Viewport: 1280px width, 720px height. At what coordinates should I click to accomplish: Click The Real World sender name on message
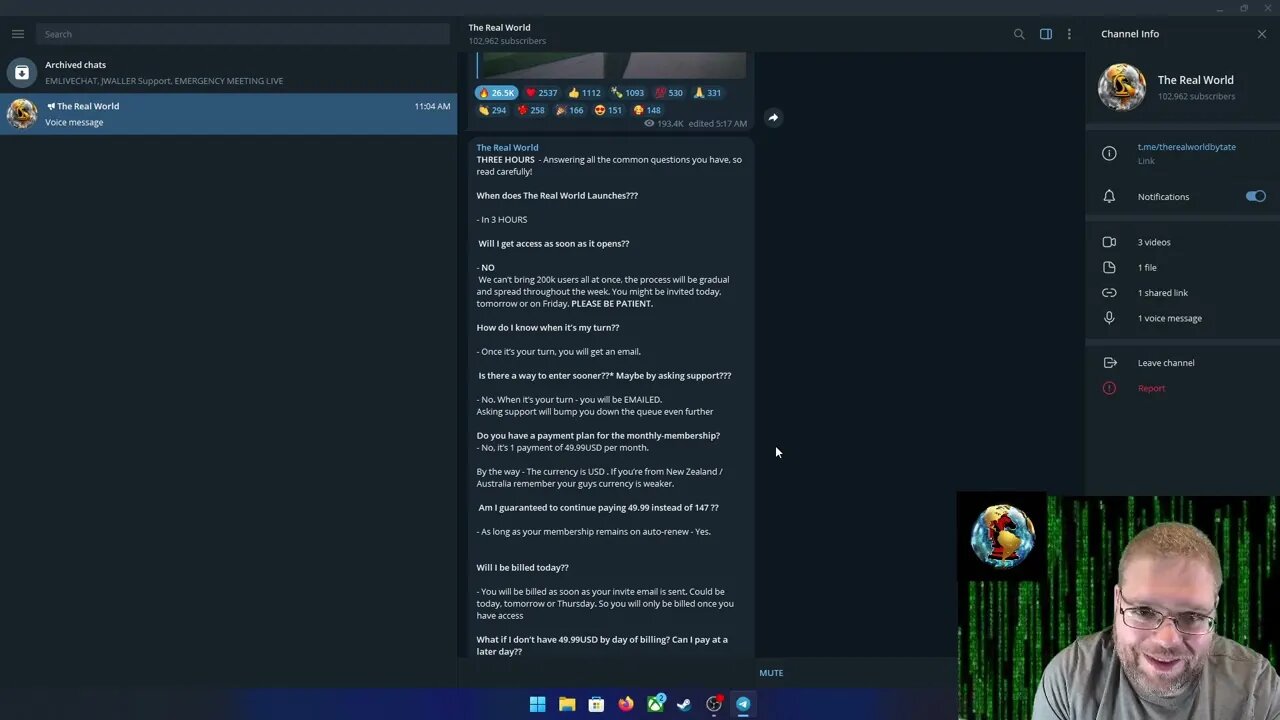click(507, 148)
